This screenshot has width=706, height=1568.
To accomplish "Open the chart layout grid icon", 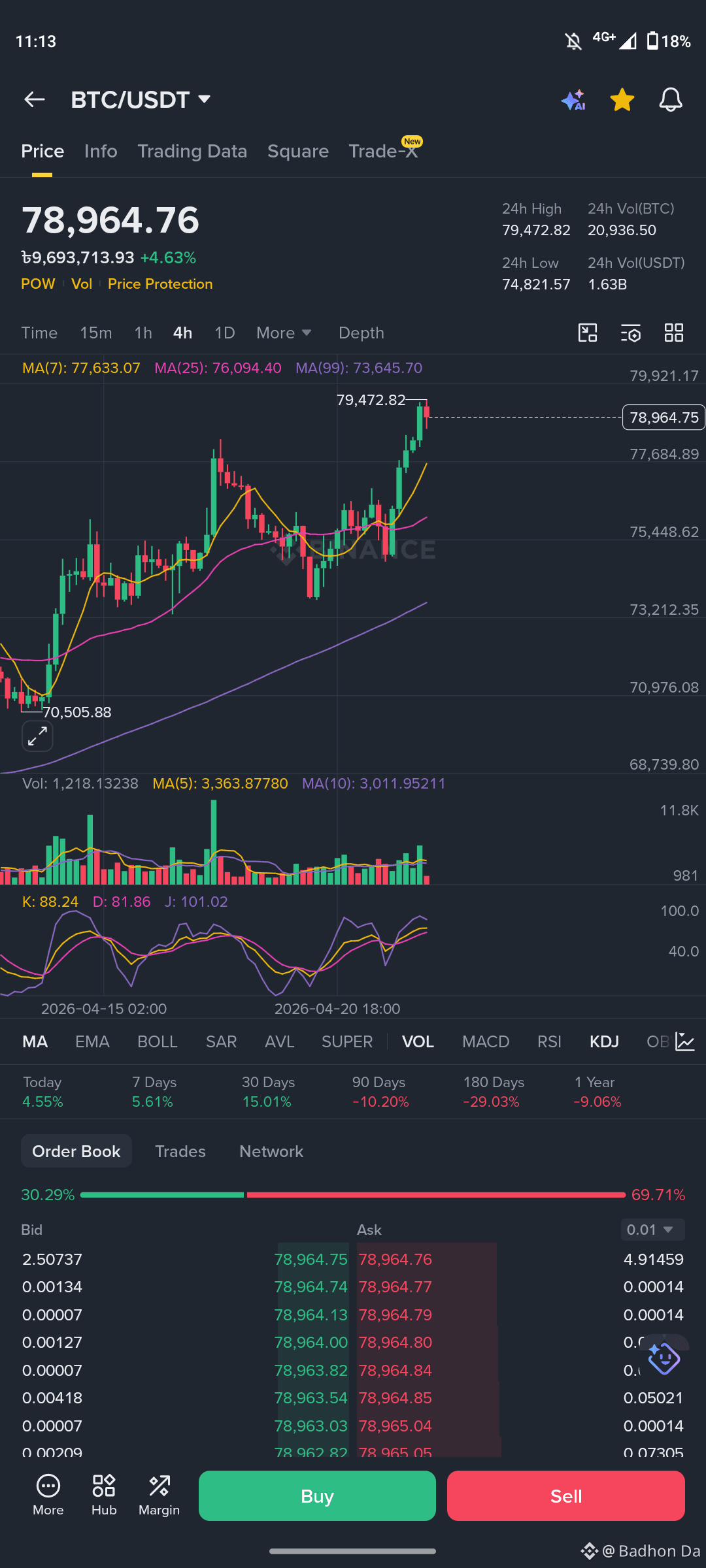I will pos(674,333).
